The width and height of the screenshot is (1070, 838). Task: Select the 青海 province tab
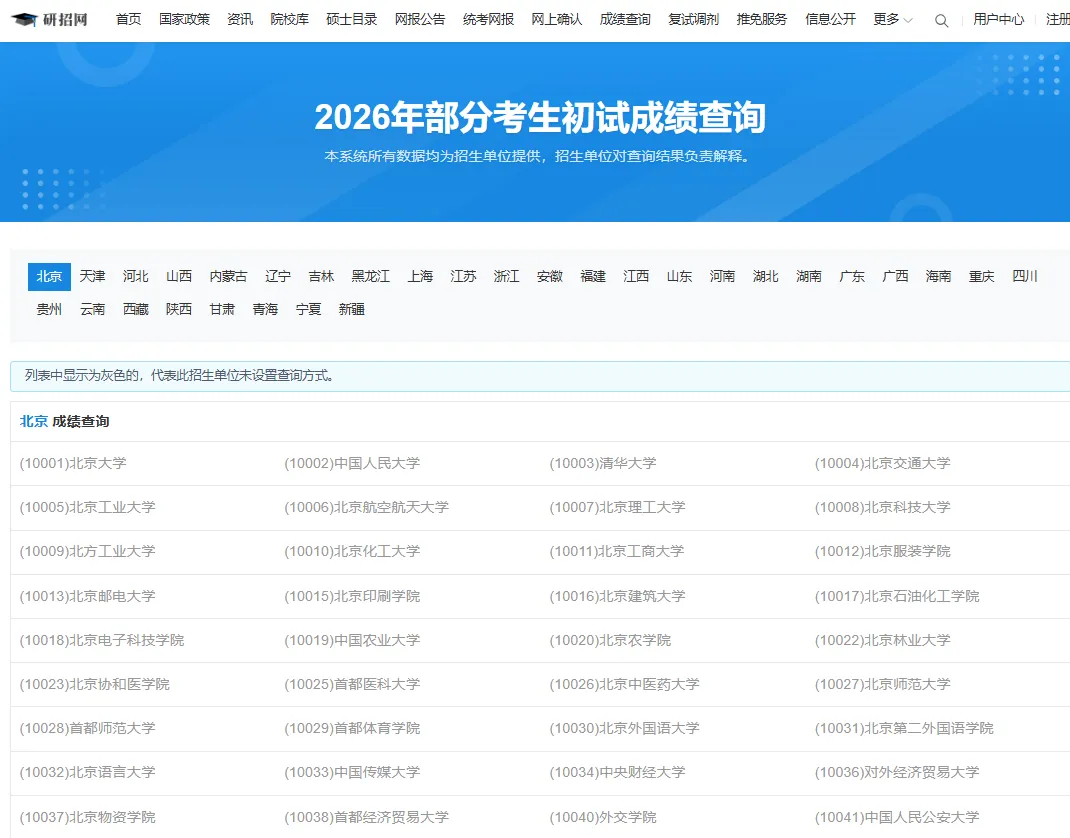point(265,310)
